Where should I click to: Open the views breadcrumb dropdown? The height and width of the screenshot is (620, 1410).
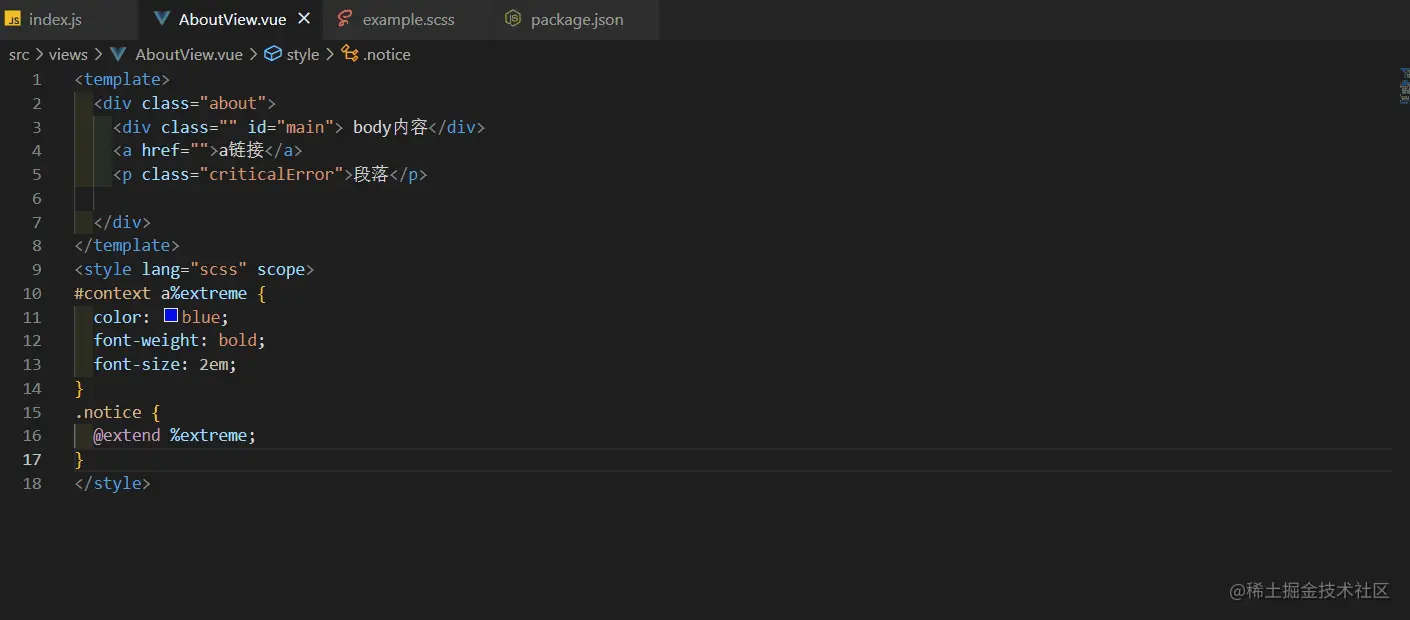[x=67, y=54]
